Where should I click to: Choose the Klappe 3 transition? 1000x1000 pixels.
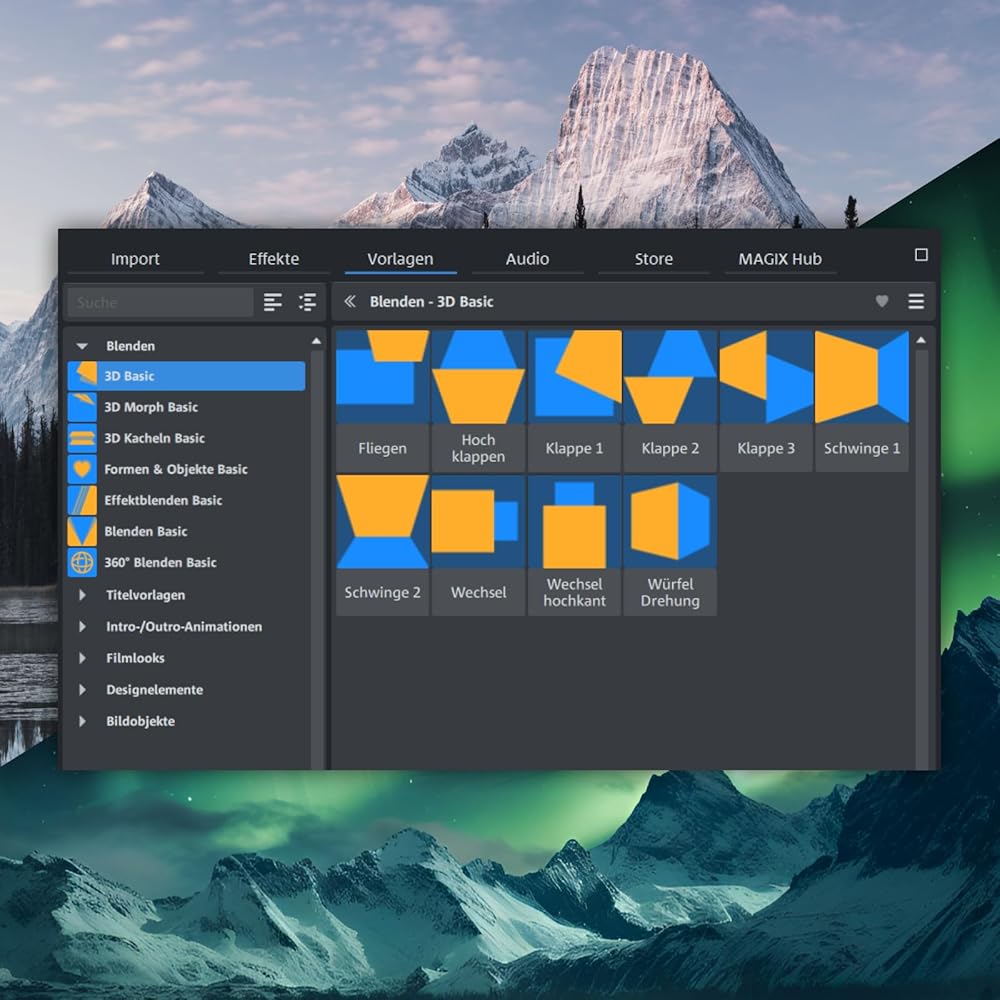pos(765,377)
